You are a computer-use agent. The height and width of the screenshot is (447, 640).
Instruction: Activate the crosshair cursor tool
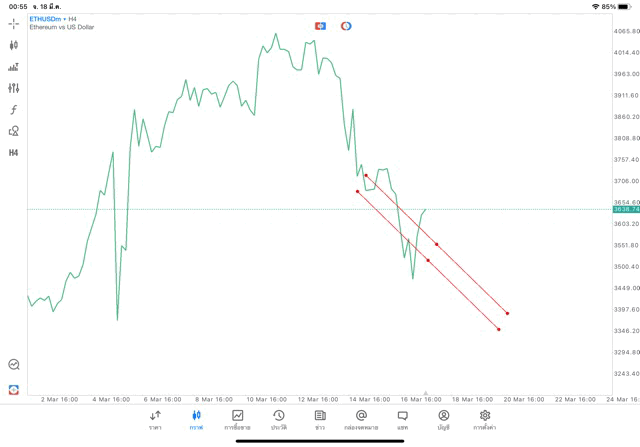coord(14,23)
